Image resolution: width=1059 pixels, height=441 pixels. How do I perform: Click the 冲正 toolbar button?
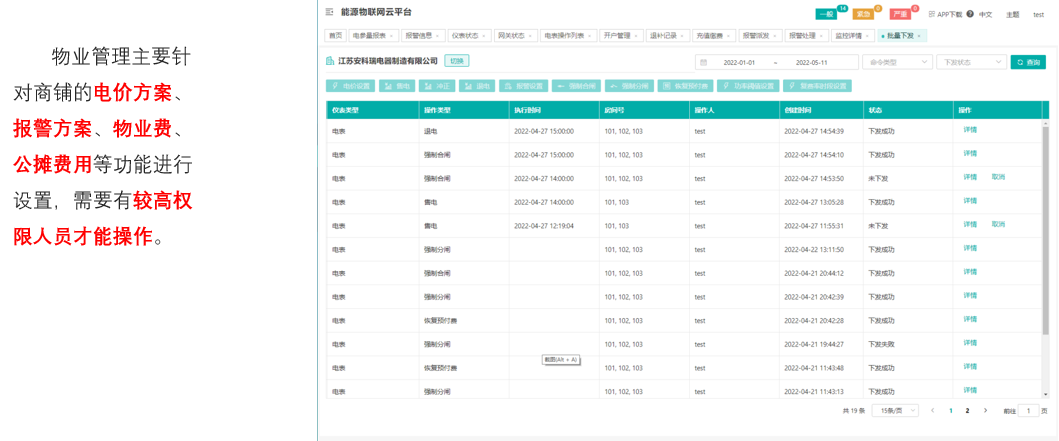tap(437, 86)
